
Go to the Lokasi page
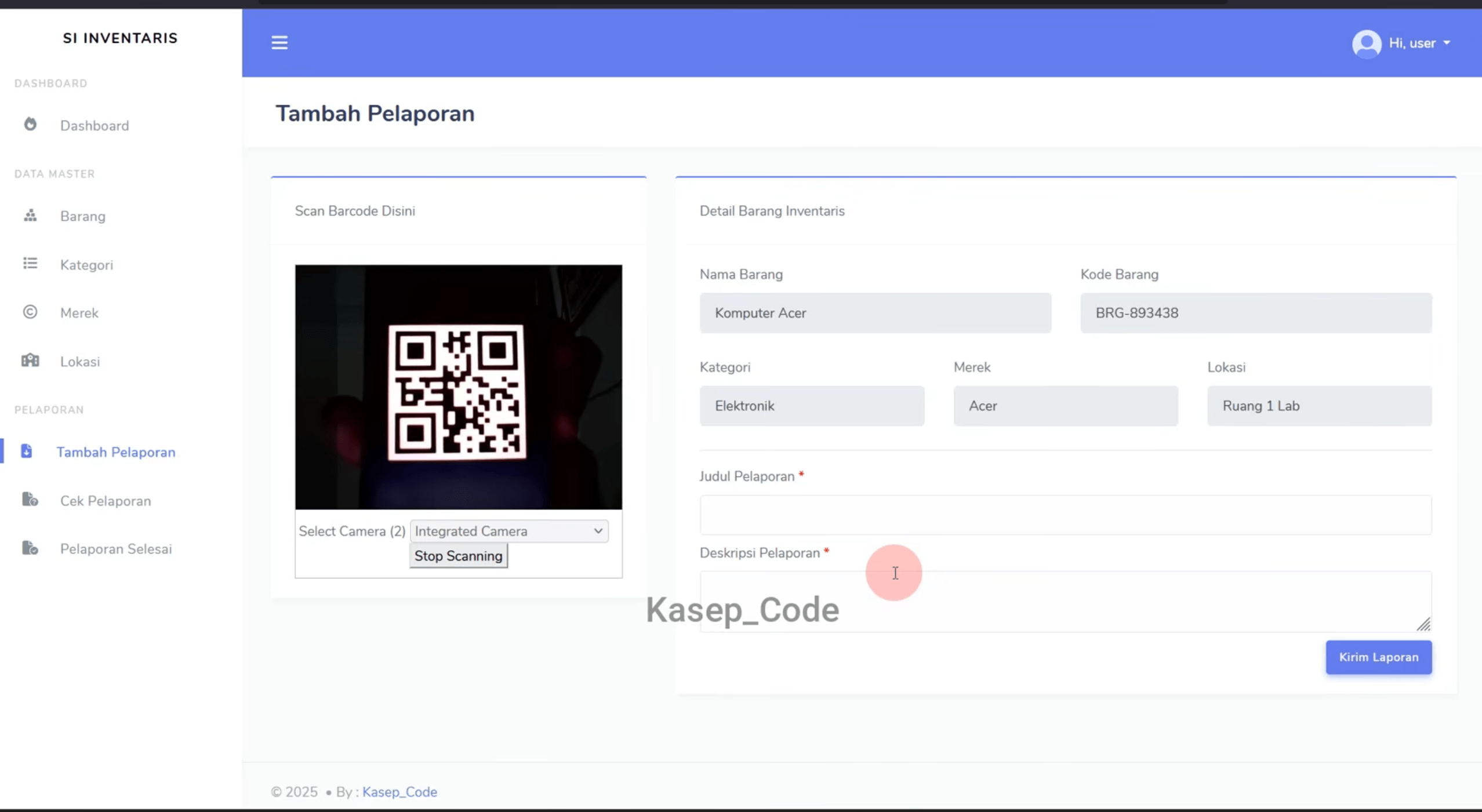[80, 362]
